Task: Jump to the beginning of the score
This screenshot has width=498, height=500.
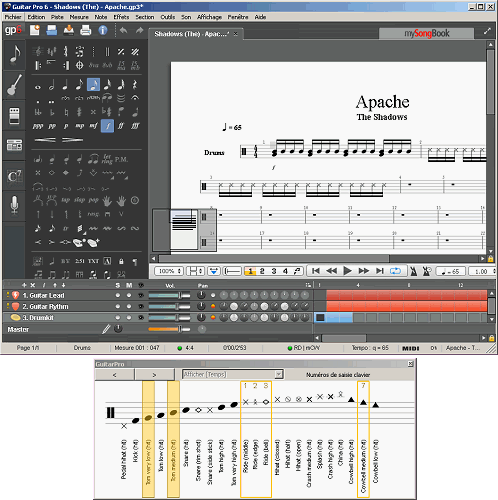Action: [x=316, y=271]
